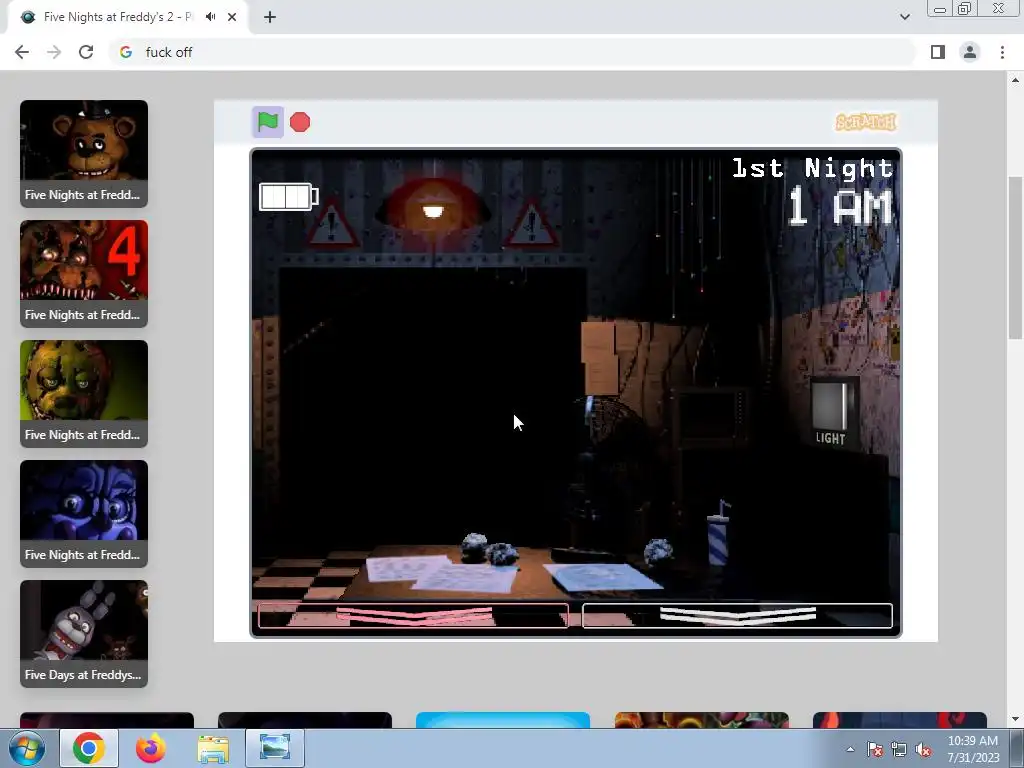Image resolution: width=1024 pixels, height=768 pixels.
Task: Launch Firefox from the taskbar
Action: point(150,748)
